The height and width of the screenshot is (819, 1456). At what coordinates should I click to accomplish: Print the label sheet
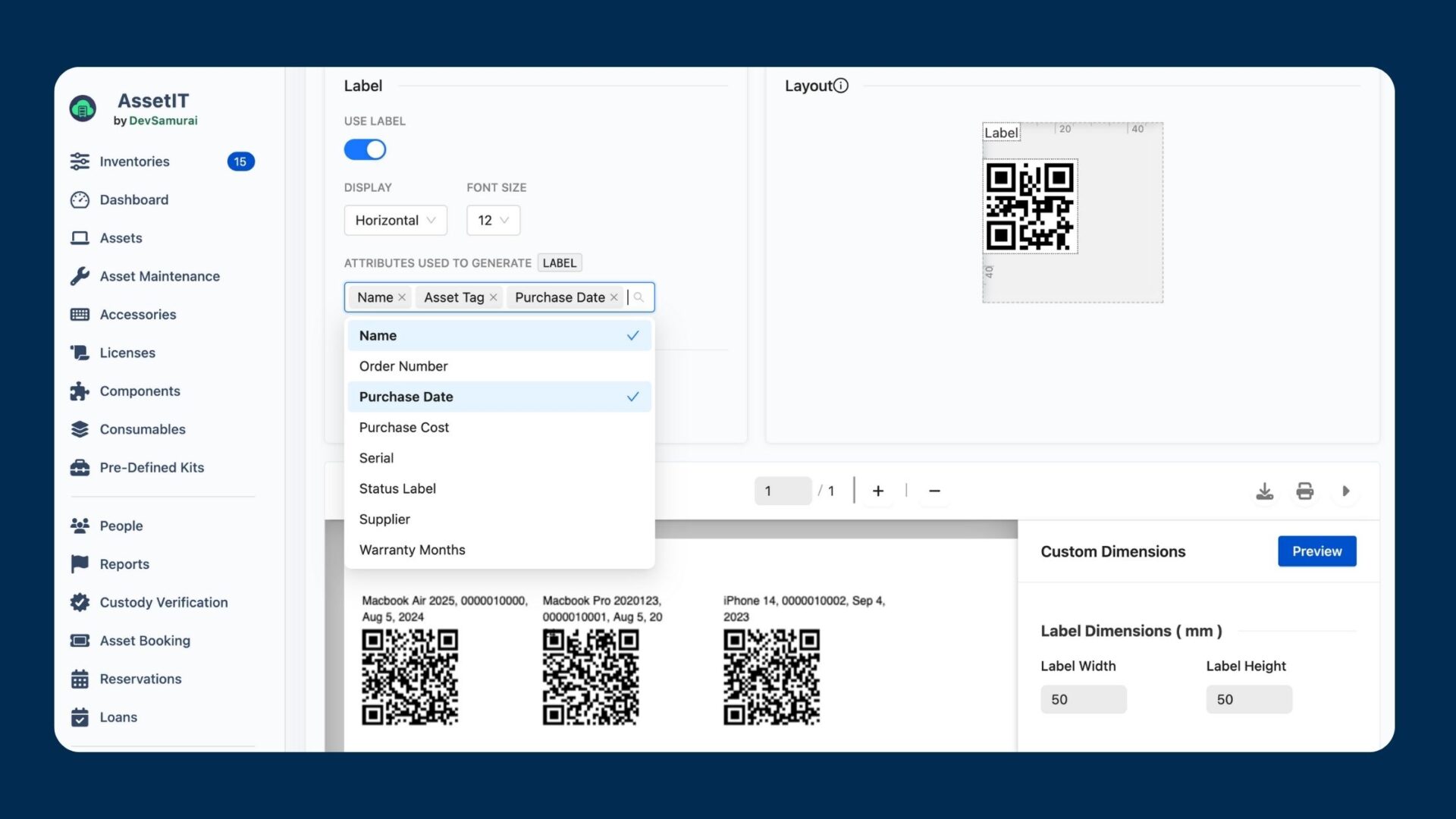pyautogui.click(x=1304, y=491)
